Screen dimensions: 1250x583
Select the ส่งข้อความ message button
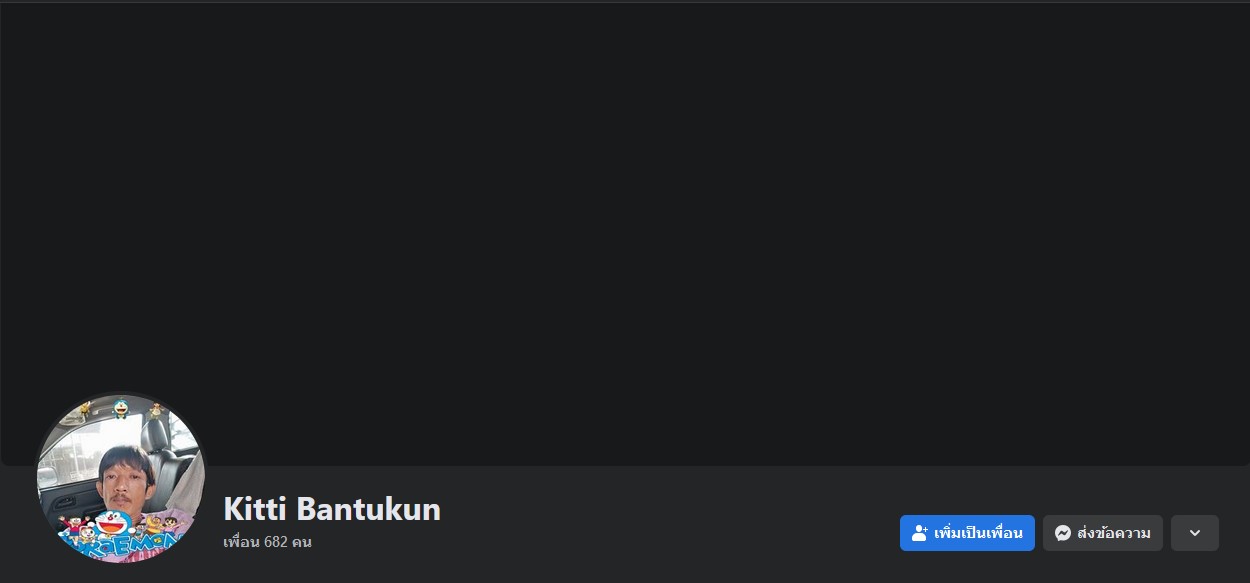pyautogui.click(x=1103, y=533)
